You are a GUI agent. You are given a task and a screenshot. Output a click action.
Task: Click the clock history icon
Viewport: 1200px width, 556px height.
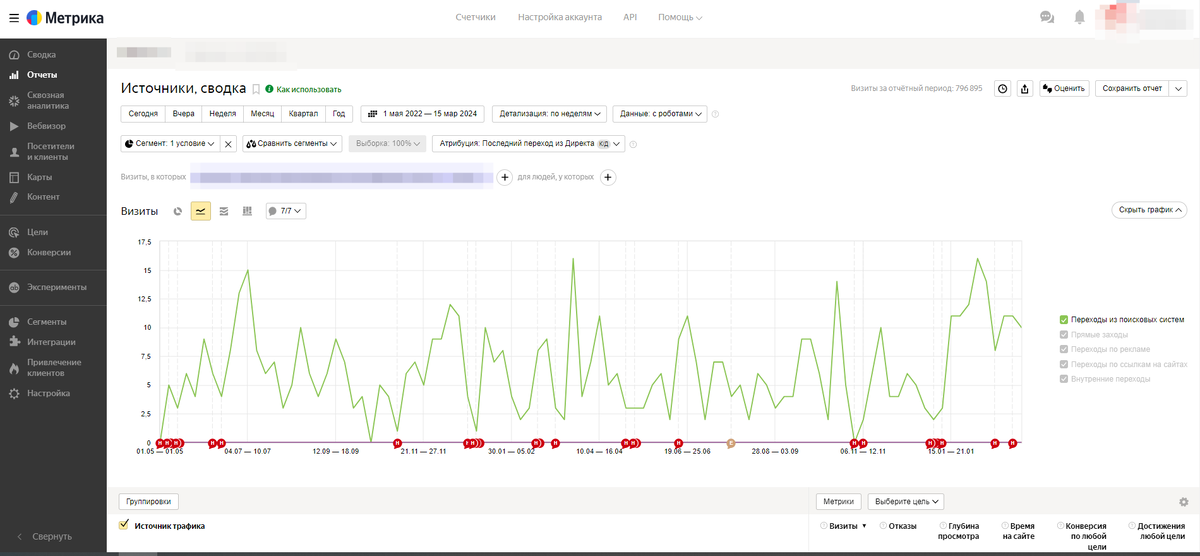click(x=1002, y=88)
